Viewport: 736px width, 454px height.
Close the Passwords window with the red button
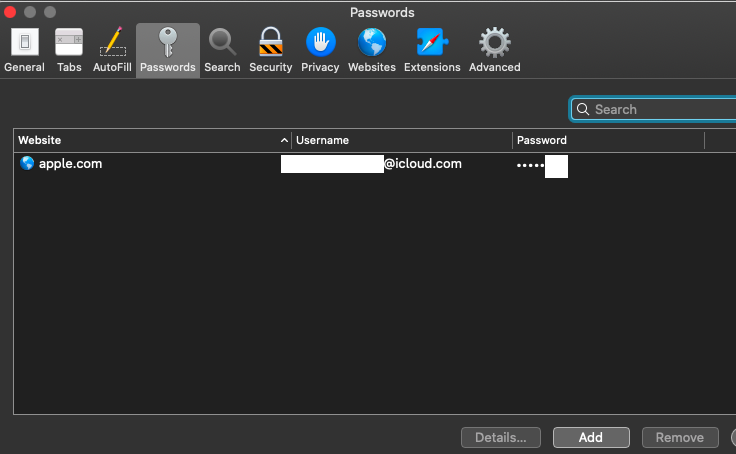10,12
